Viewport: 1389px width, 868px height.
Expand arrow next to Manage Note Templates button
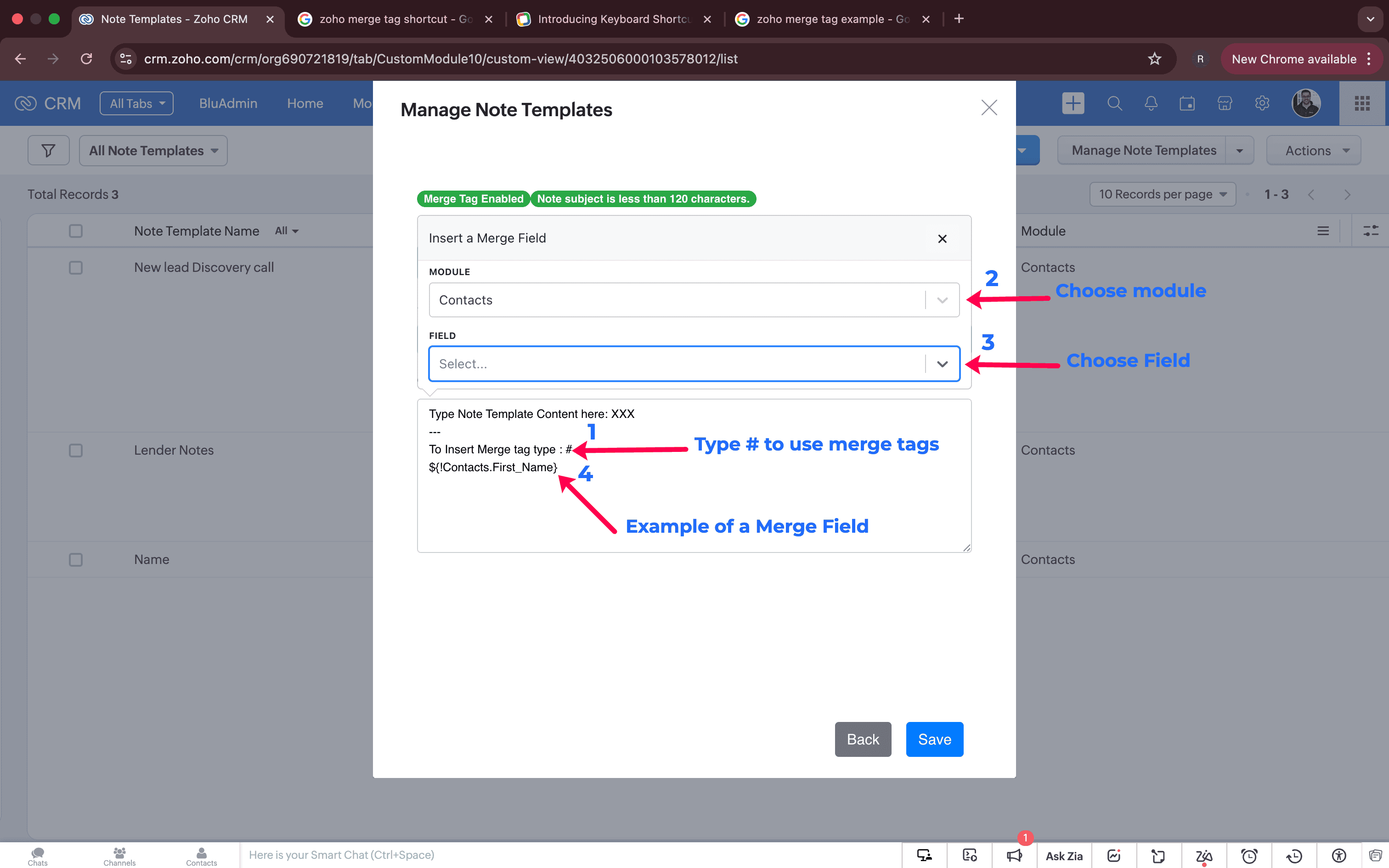[1240, 151]
